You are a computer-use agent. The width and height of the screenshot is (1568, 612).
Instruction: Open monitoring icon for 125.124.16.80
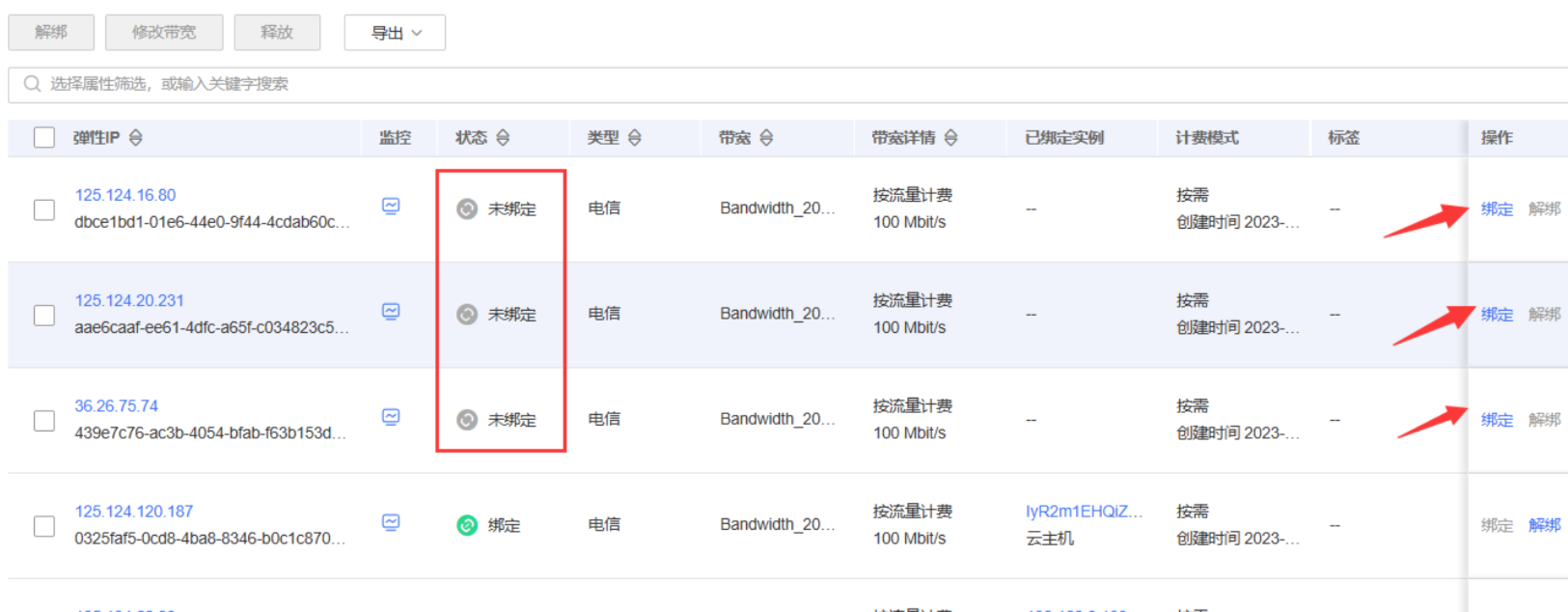[391, 206]
